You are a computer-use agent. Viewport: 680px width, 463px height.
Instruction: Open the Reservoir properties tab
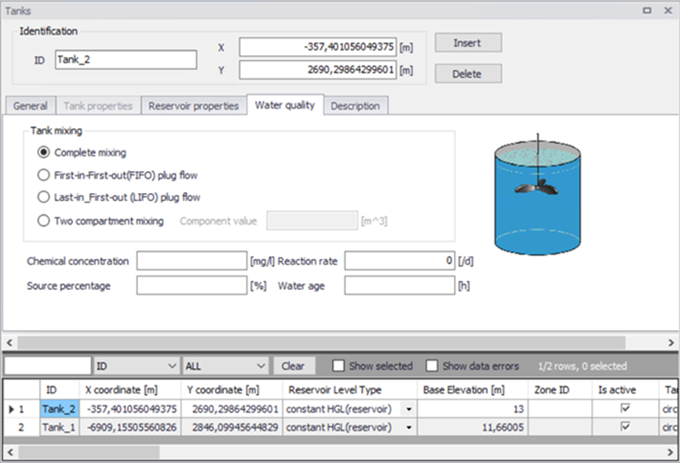click(x=193, y=106)
